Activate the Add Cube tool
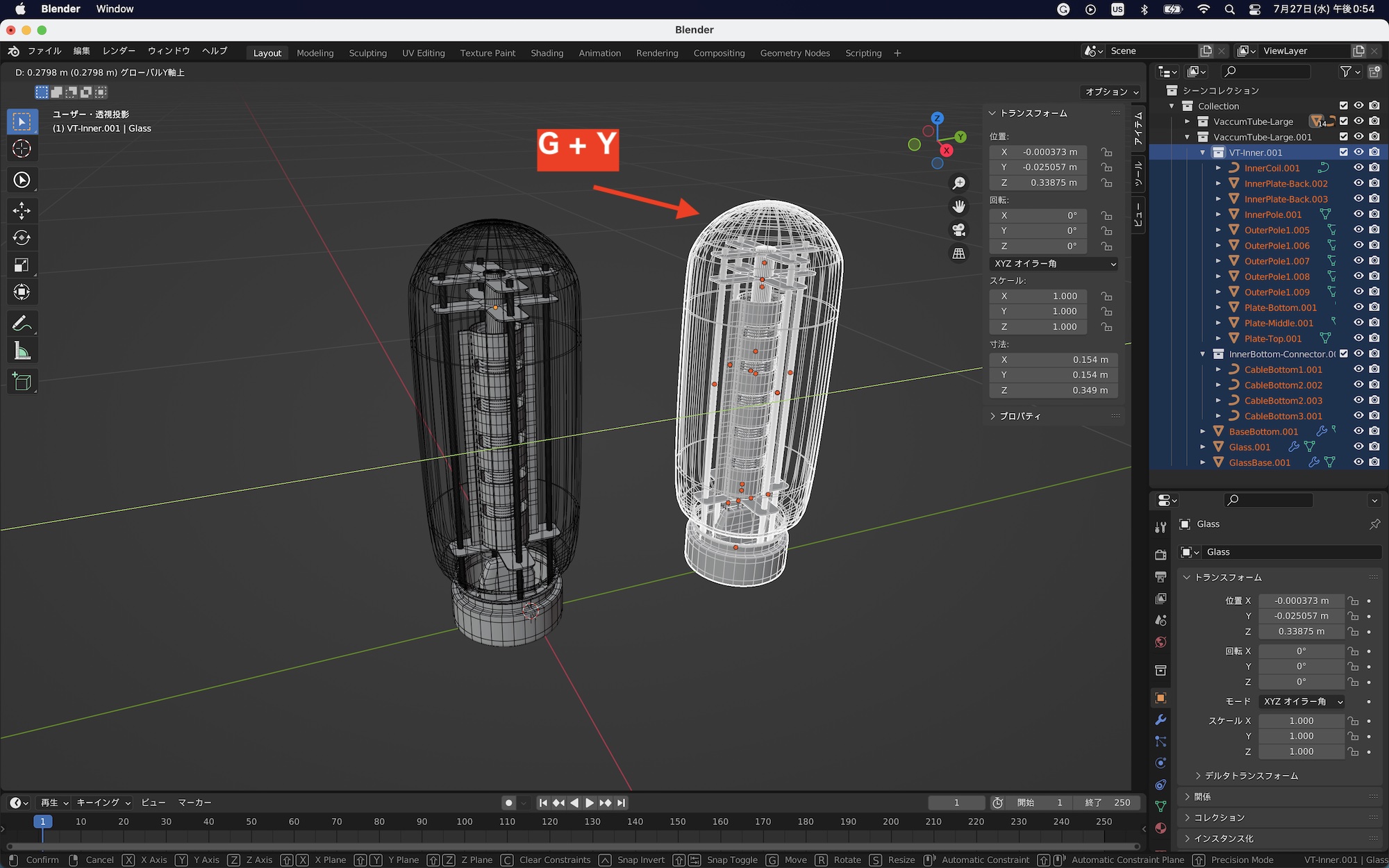The width and height of the screenshot is (1389, 868). pyautogui.click(x=22, y=382)
